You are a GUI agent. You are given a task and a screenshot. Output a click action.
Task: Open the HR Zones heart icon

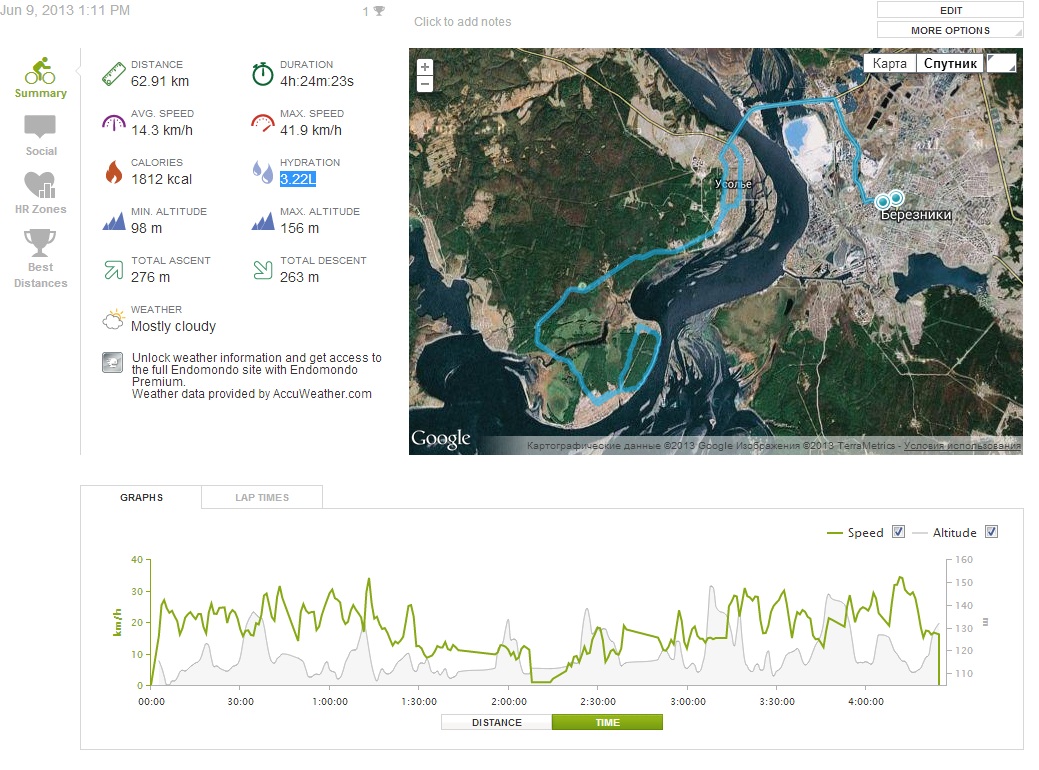click(40, 185)
